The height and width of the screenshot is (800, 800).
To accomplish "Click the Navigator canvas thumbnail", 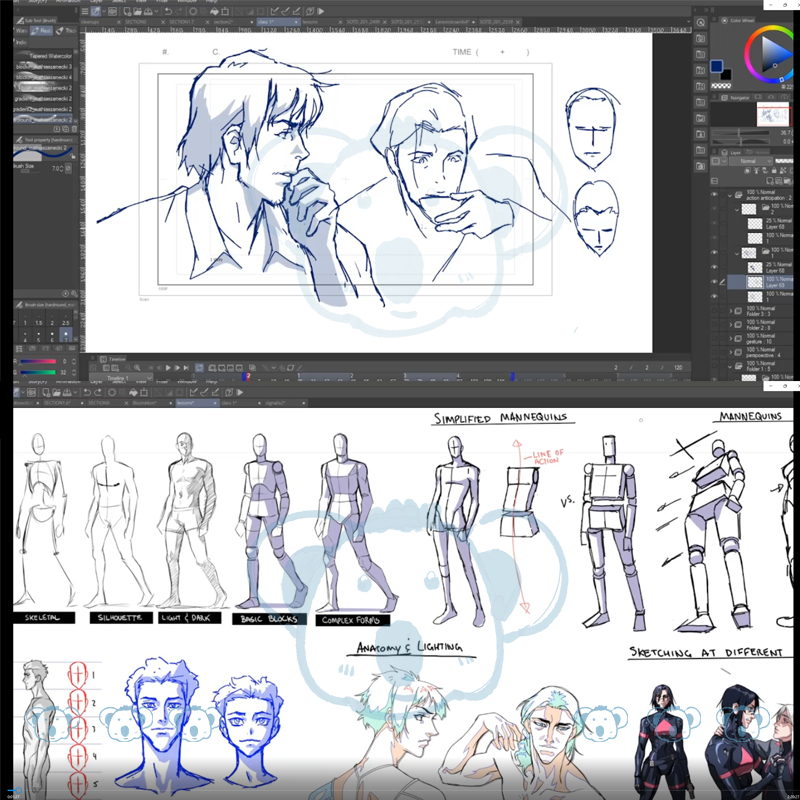I will click(772, 114).
